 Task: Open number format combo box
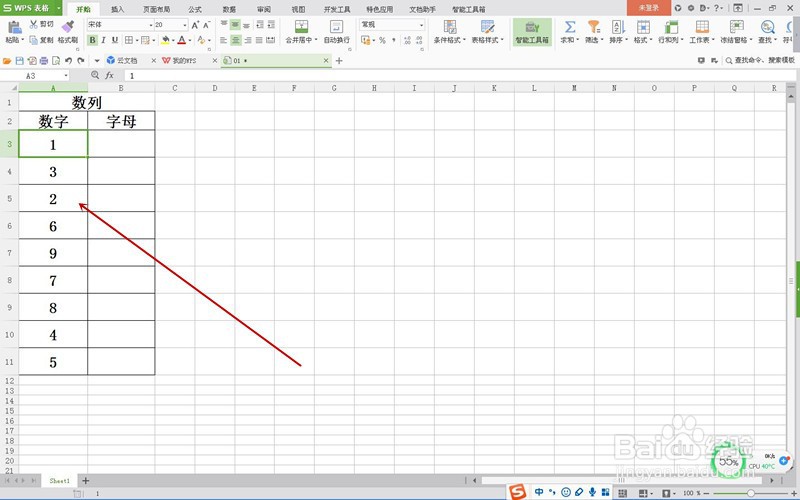tap(392, 24)
